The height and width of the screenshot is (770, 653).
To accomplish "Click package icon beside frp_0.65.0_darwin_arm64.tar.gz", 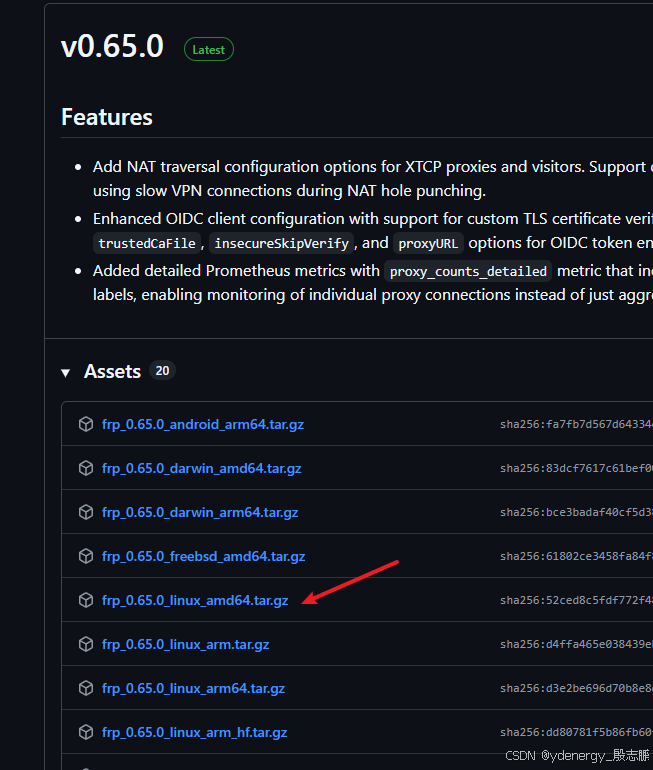I will click(86, 512).
